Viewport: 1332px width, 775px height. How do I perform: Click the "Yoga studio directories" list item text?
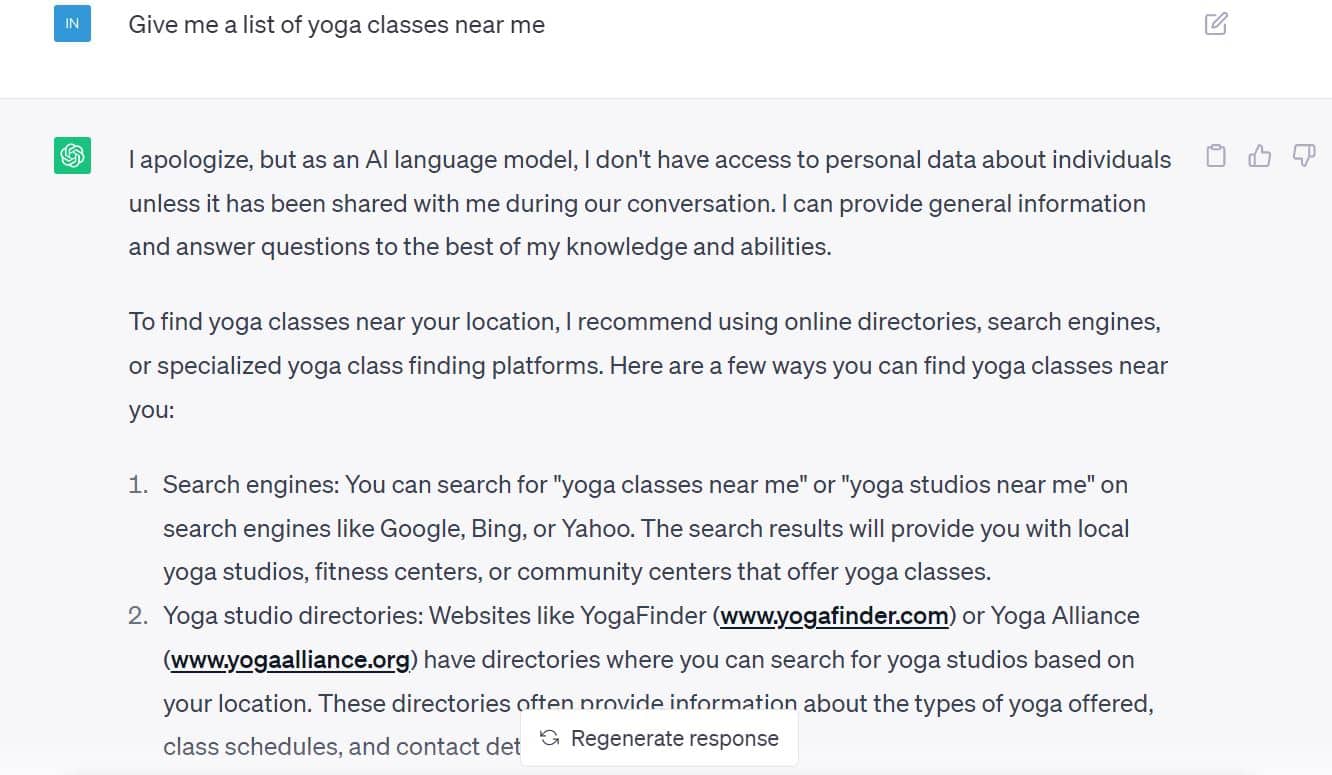pos(659,681)
